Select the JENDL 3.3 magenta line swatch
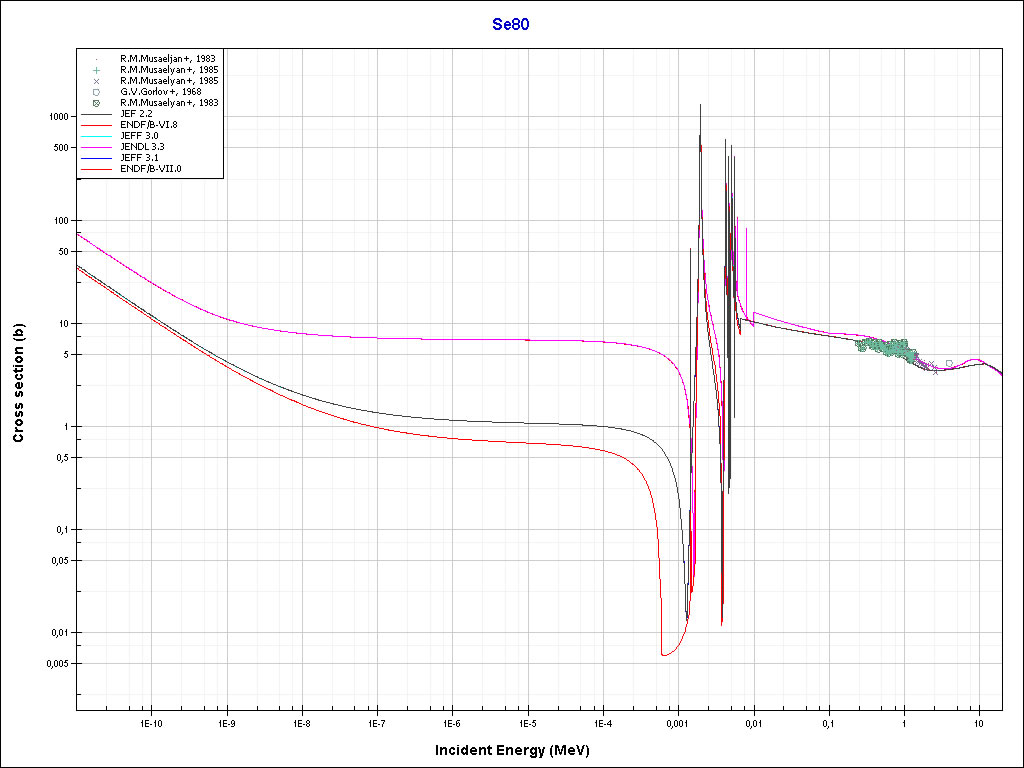This screenshot has height=768, width=1024. [x=96, y=147]
